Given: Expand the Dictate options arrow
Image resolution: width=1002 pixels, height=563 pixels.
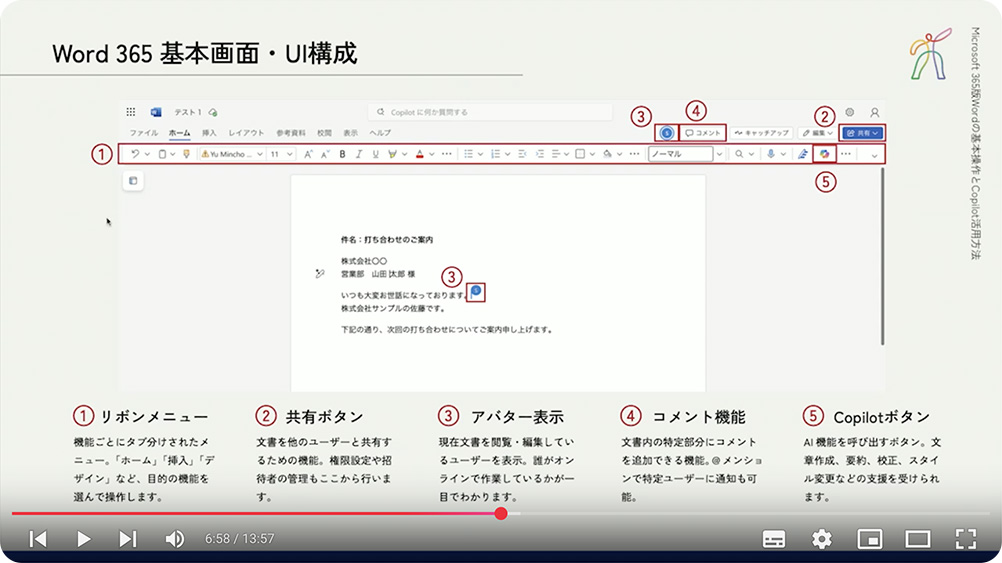Looking at the screenshot, I should (783, 154).
